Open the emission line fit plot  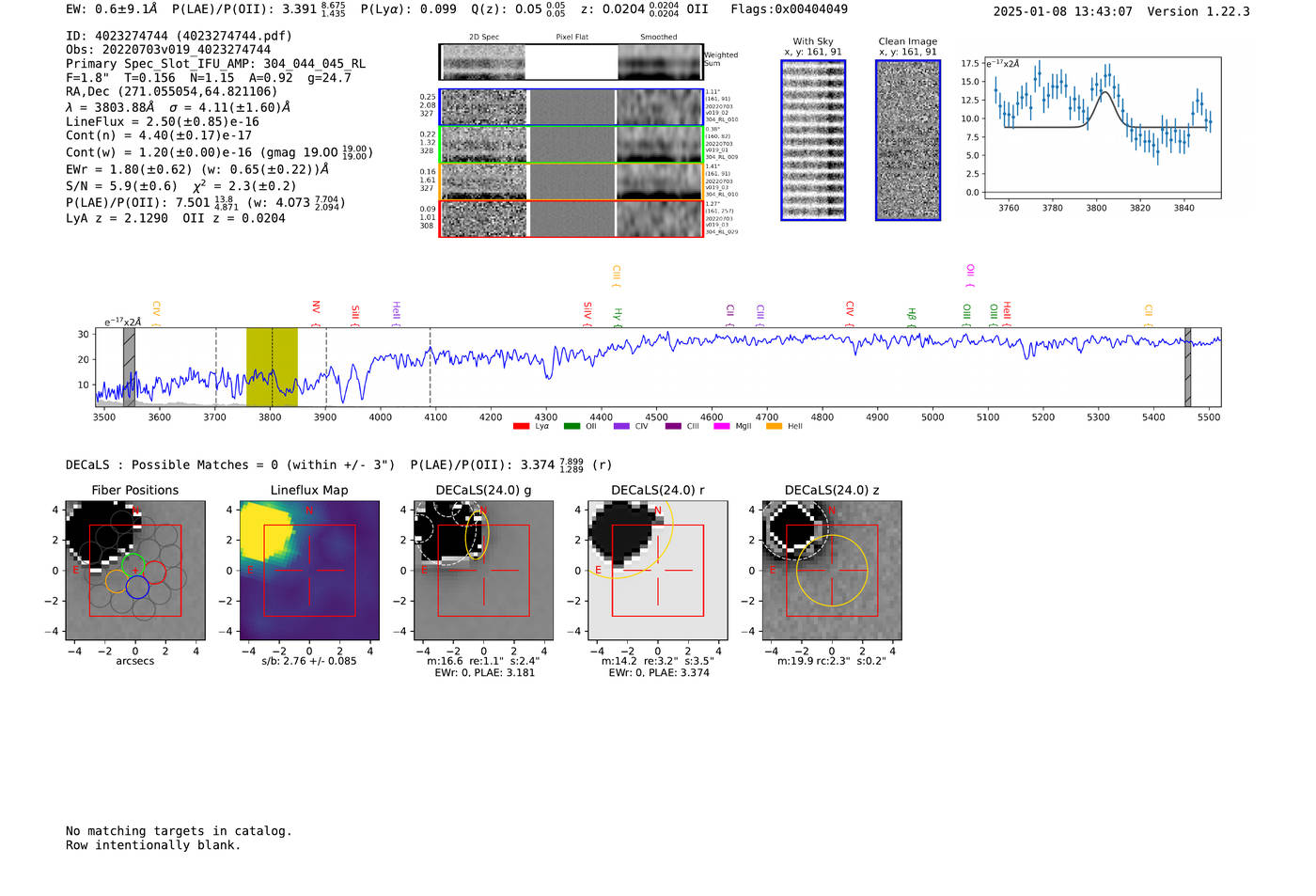point(1102,128)
